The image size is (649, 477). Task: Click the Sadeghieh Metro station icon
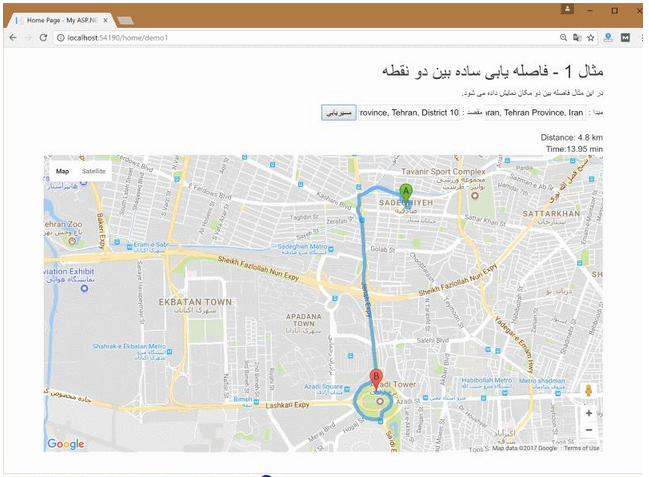click(331, 249)
